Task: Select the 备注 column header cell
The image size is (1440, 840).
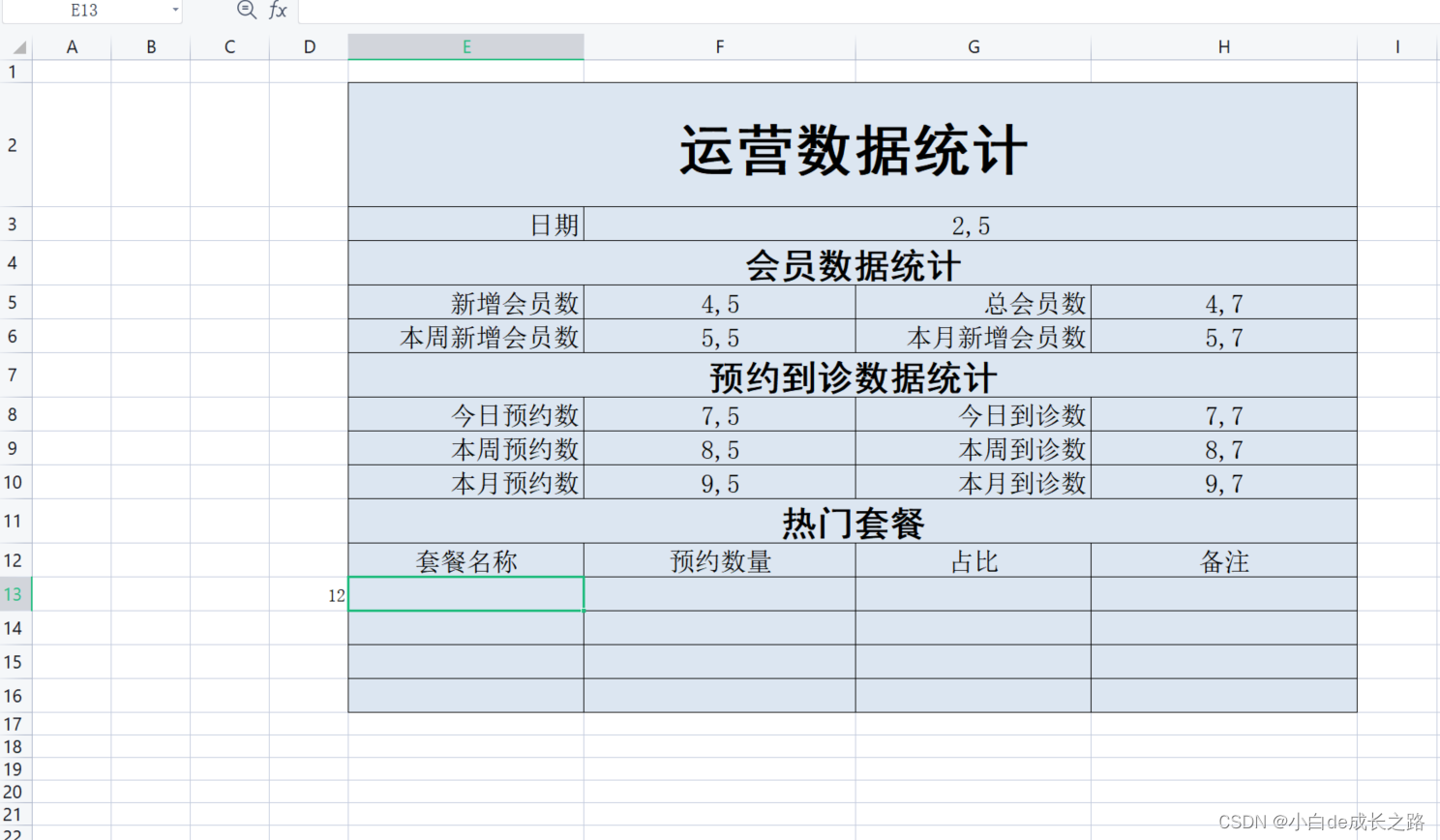Action: coord(1223,560)
